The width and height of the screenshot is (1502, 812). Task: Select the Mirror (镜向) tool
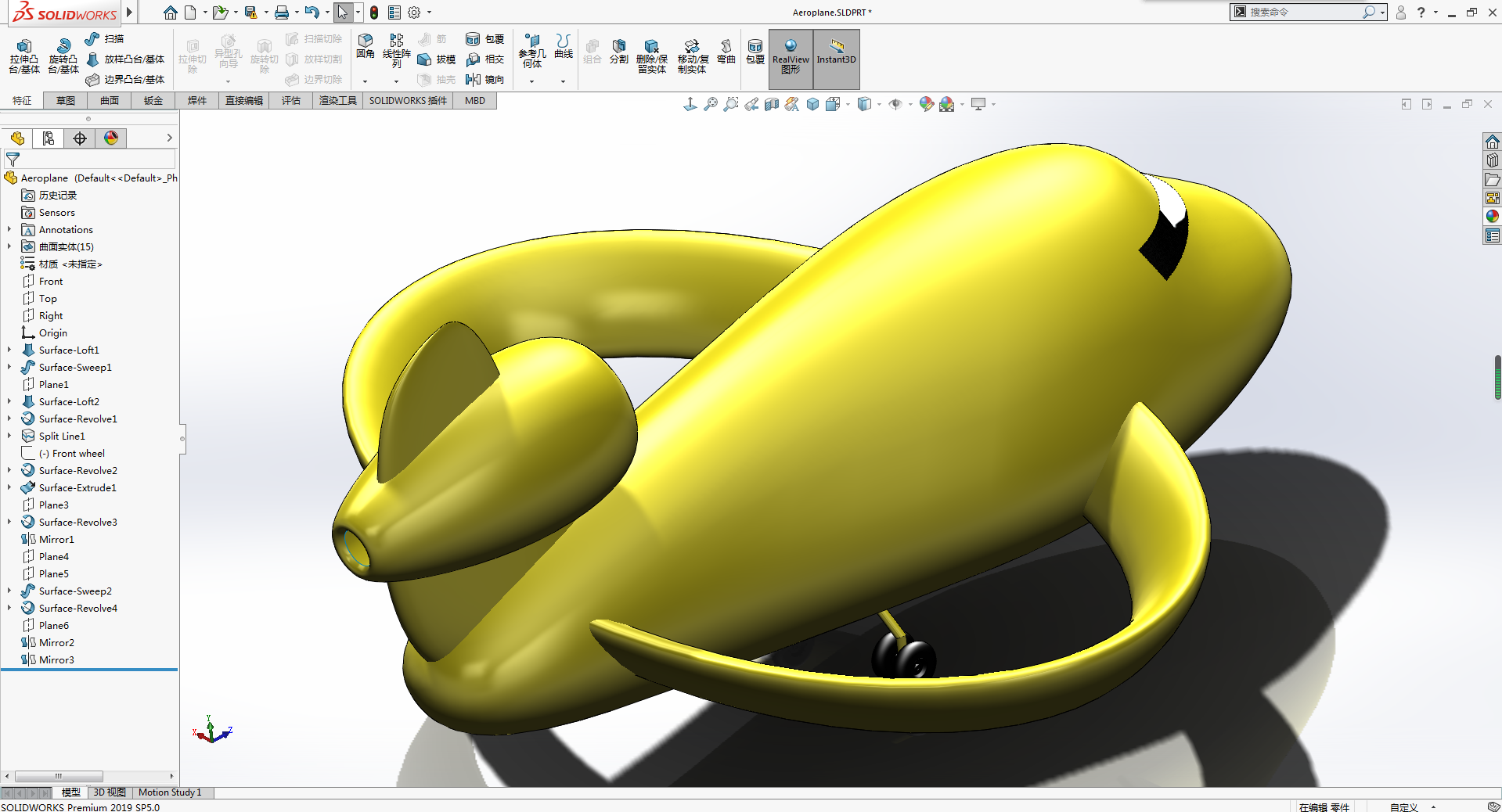485,79
